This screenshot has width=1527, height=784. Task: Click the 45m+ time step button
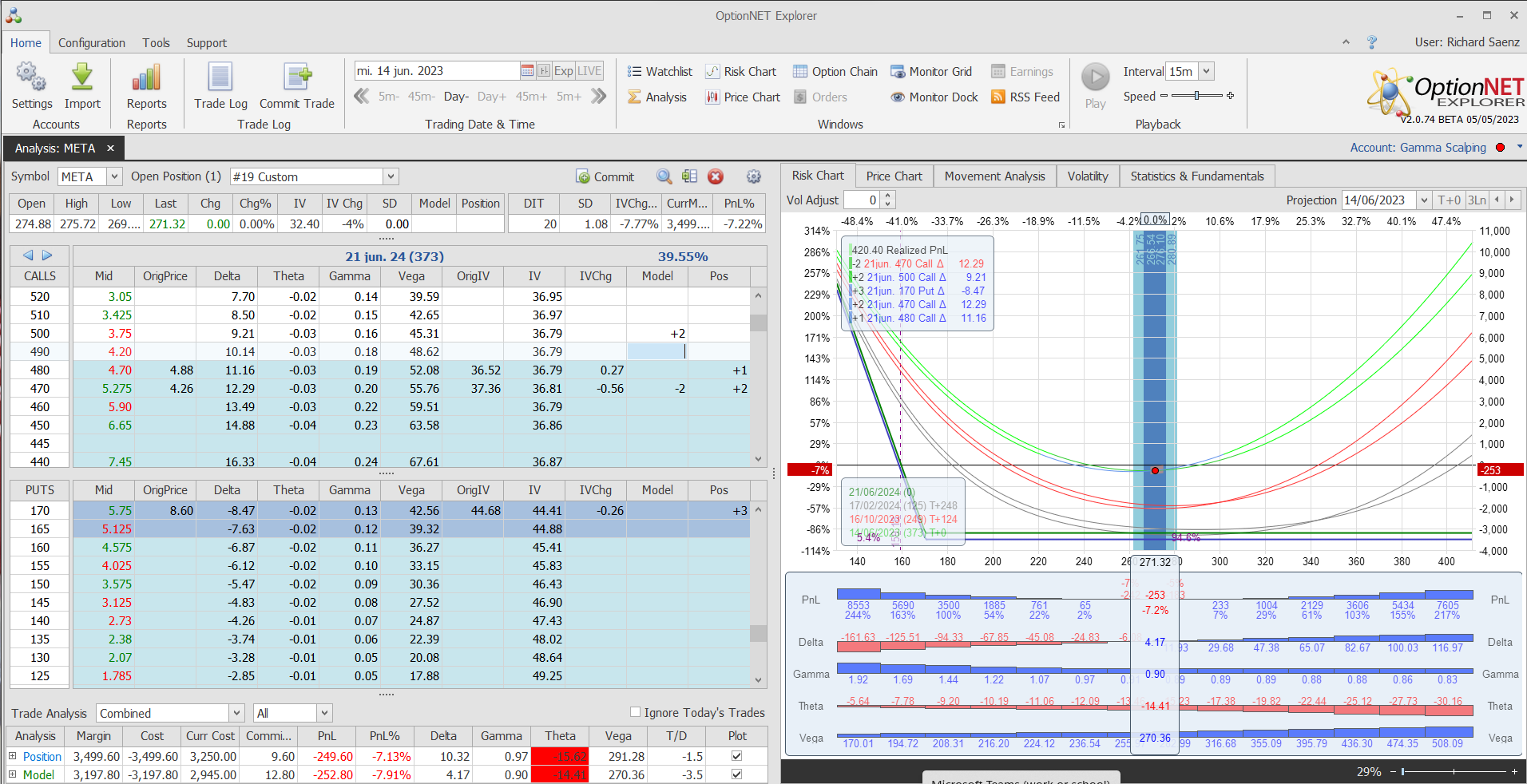coord(531,97)
